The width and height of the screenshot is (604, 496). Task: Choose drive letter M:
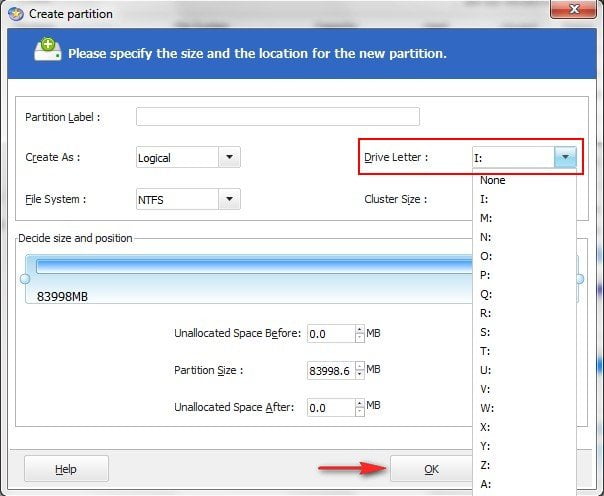click(x=487, y=218)
